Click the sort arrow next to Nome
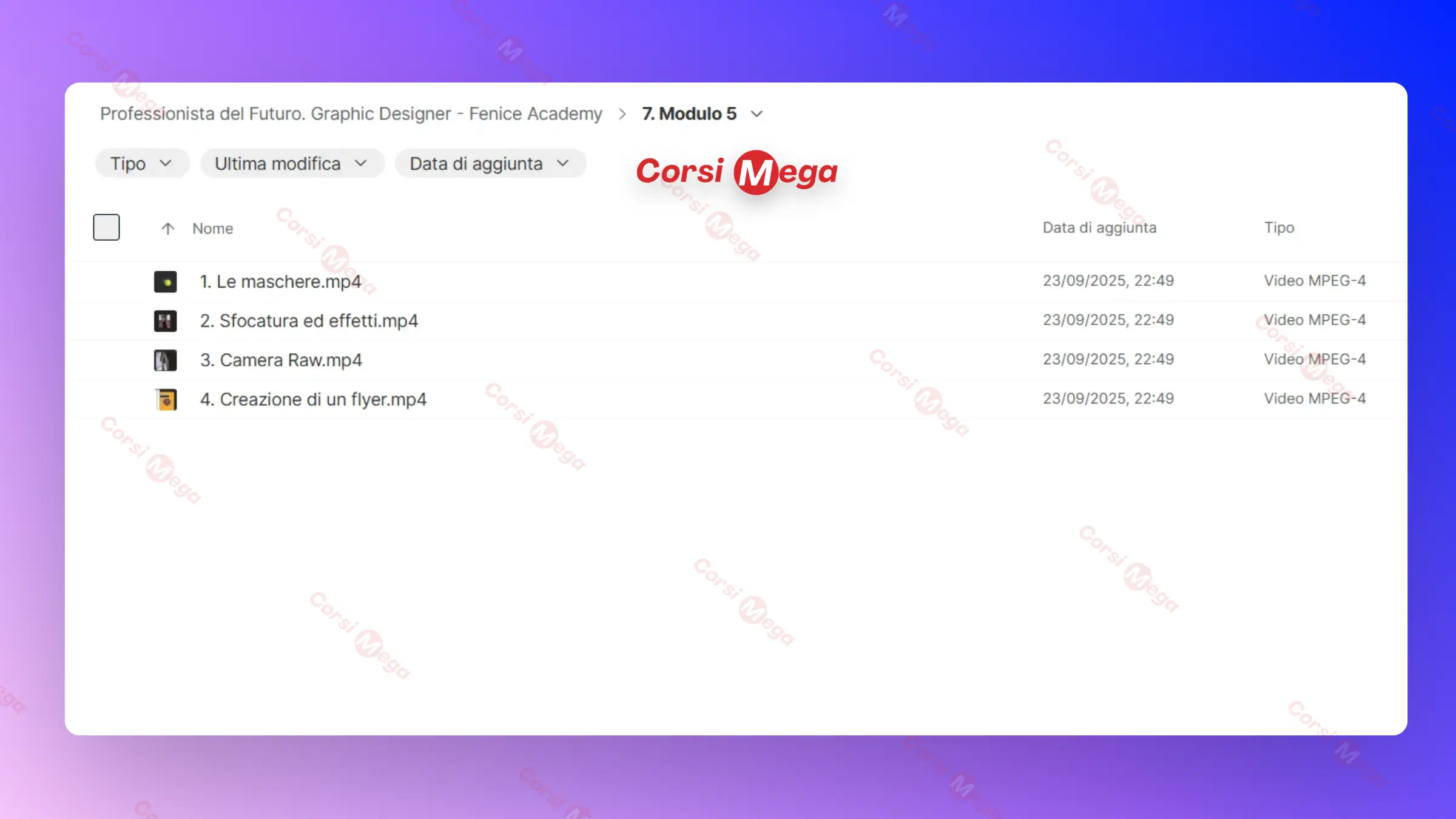Image resolution: width=1456 pixels, height=819 pixels. pos(167,229)
